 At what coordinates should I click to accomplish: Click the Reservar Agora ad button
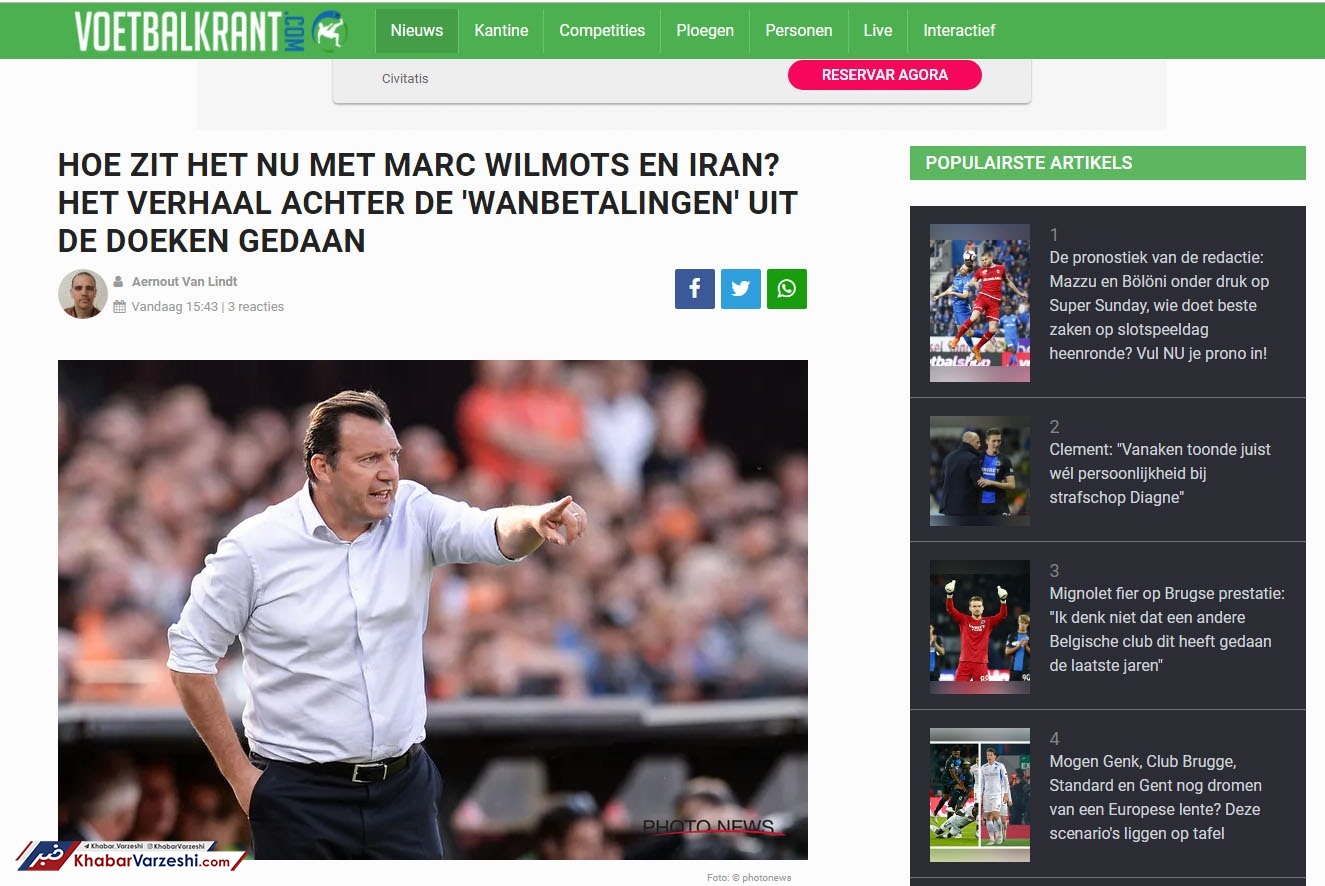tap(885, 75)
